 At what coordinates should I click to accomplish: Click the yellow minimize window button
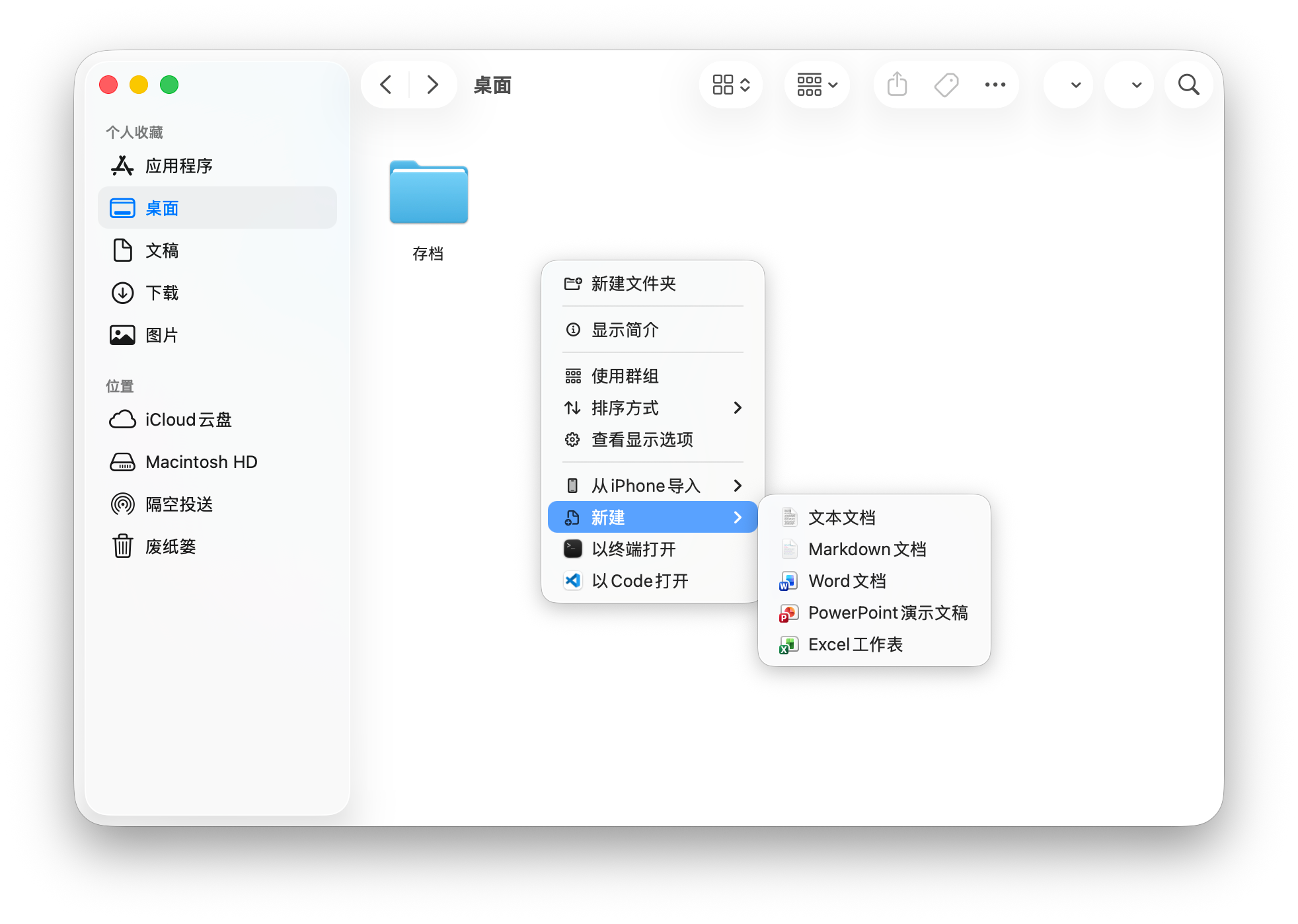click(139, 85)
